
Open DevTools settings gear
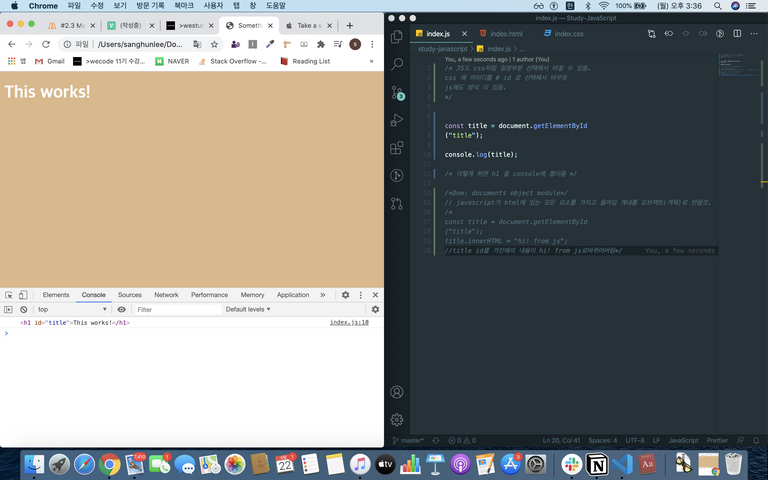345,295
